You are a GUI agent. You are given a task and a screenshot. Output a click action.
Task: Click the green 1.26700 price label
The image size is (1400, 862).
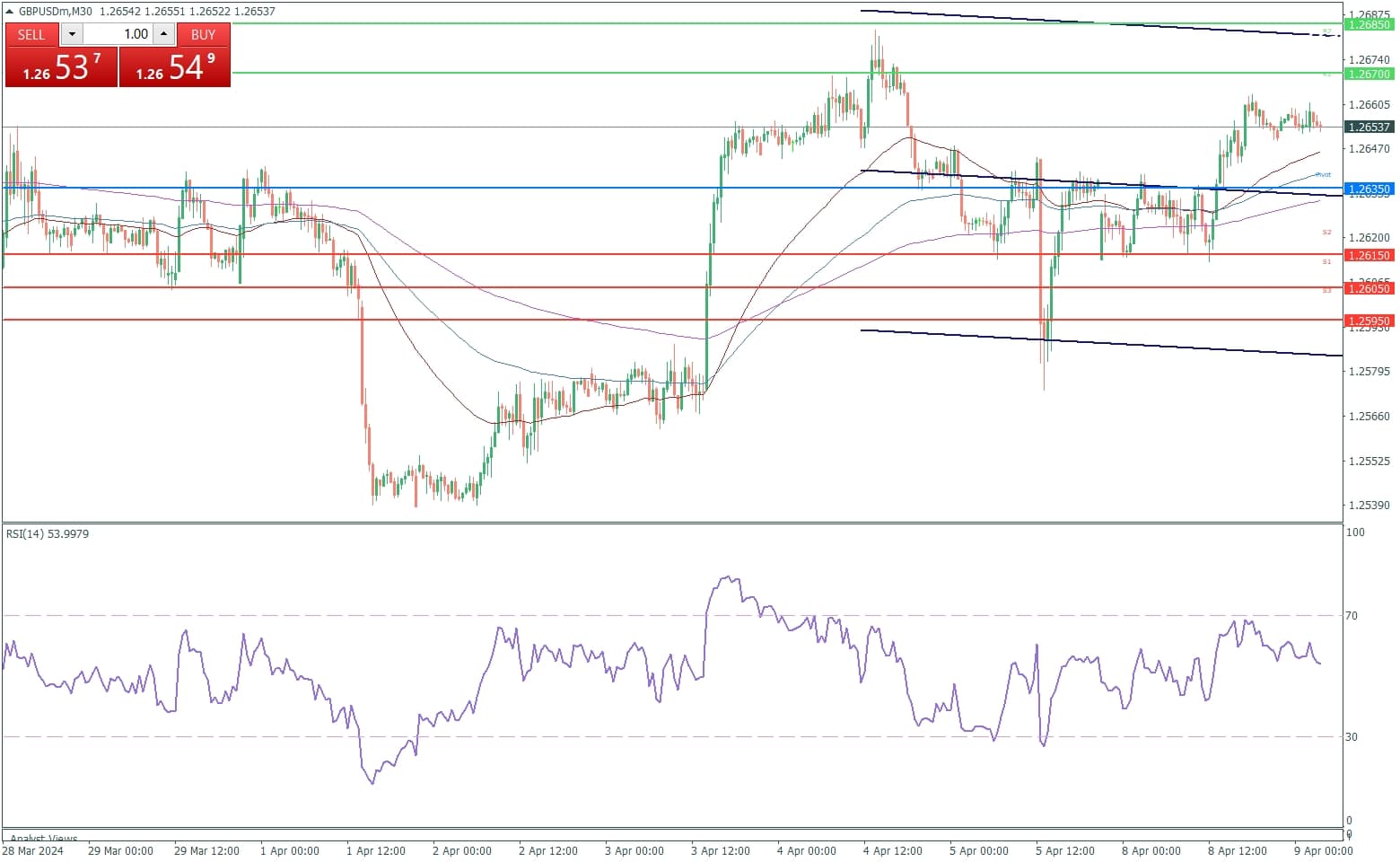coord(1369,75)
